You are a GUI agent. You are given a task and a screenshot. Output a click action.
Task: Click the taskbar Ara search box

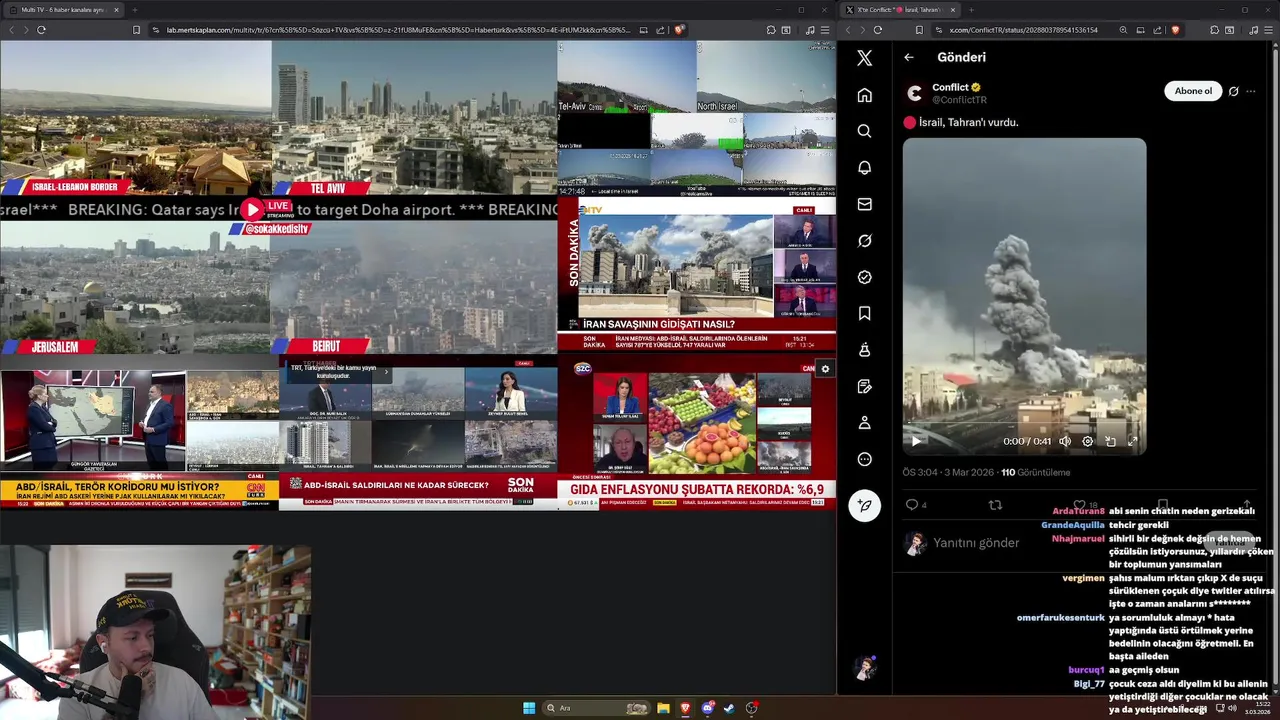coord(597,708)
